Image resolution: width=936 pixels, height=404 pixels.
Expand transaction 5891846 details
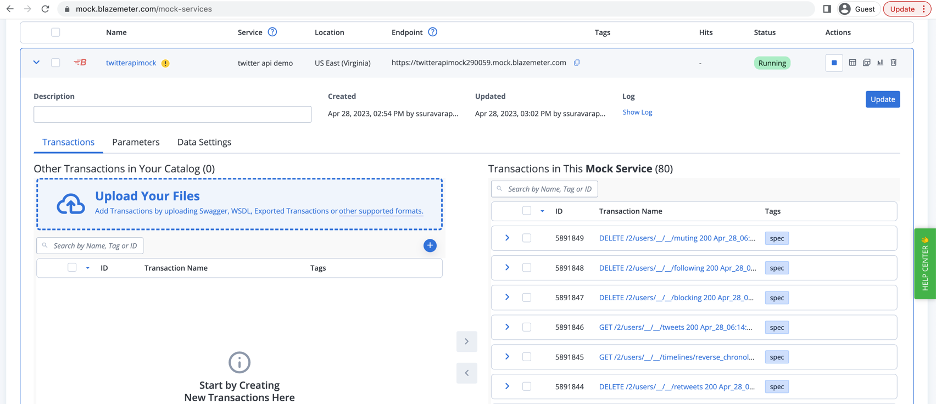point(507,327)
